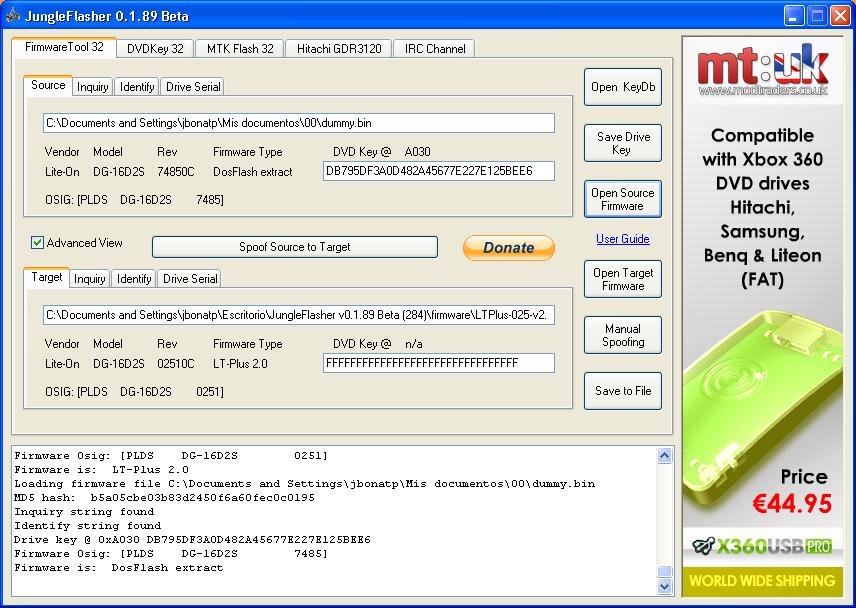Click the Open KeyDb button
Image resolution: width=856 pixels, height=608 pixels.
point(623,87)
